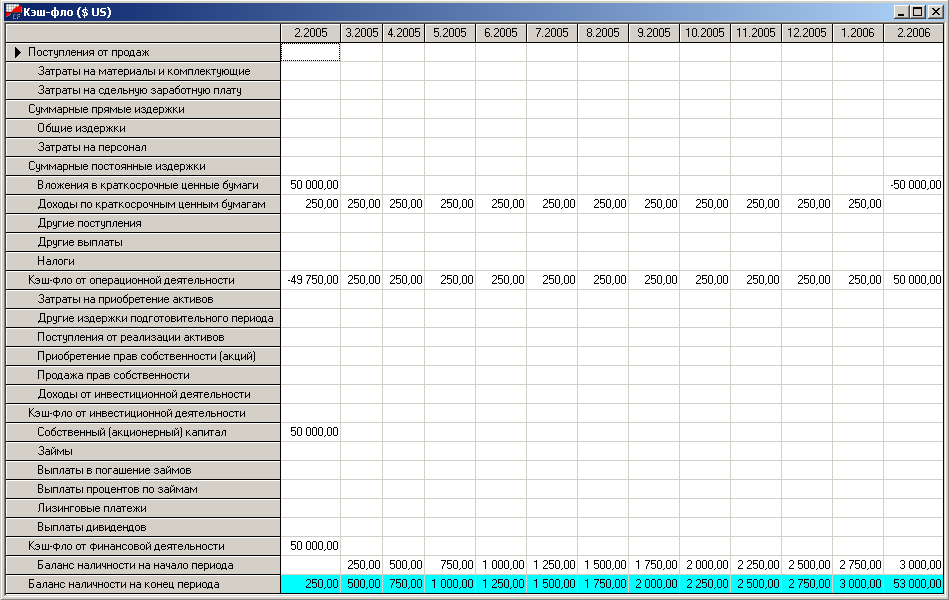This screenshot has width=949, height=600.
Task: Select row 'Доходы по краткосрочным ценным бумагам'
Action: coord(143,205)
